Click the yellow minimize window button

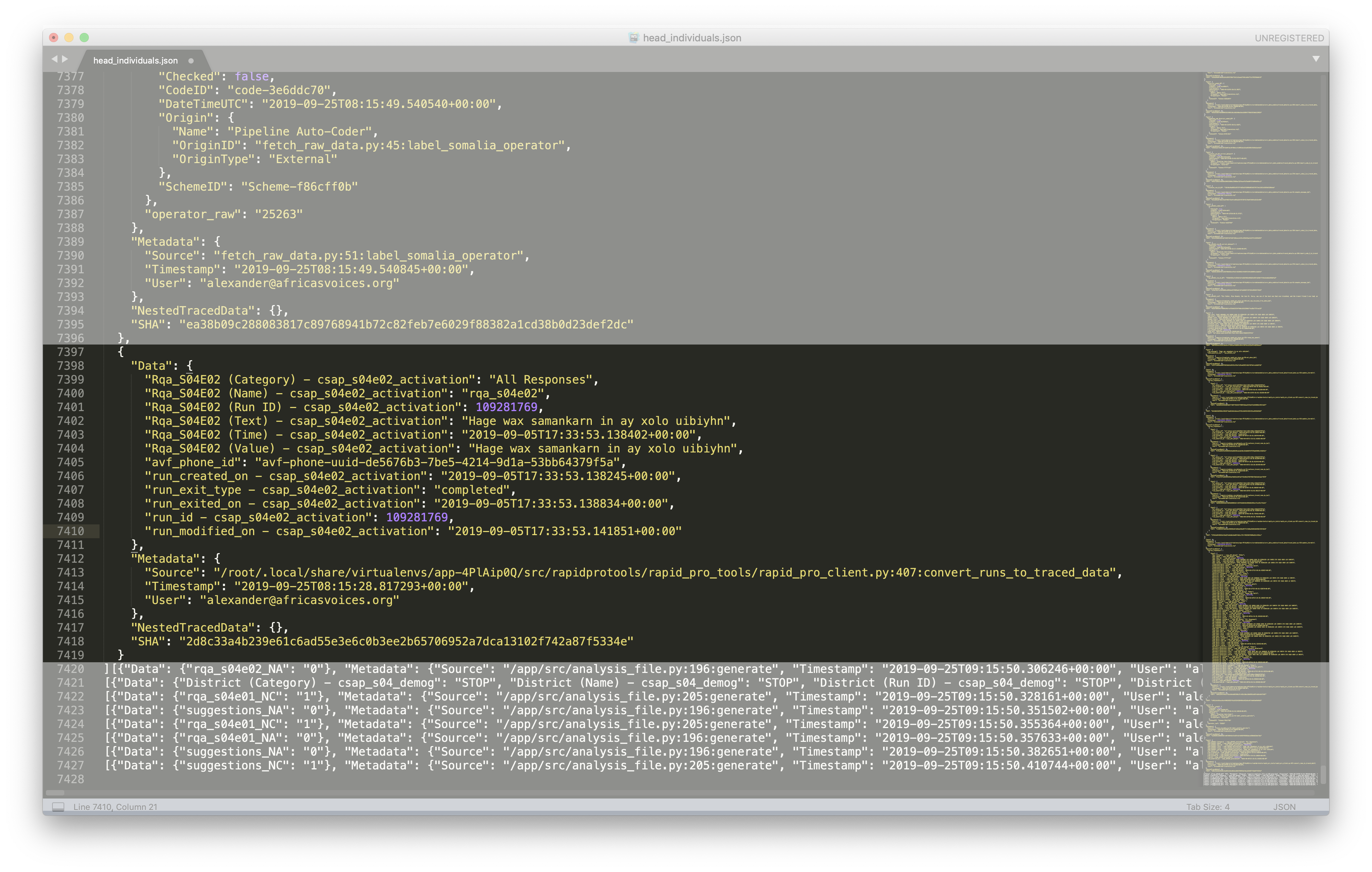[69, 38]
